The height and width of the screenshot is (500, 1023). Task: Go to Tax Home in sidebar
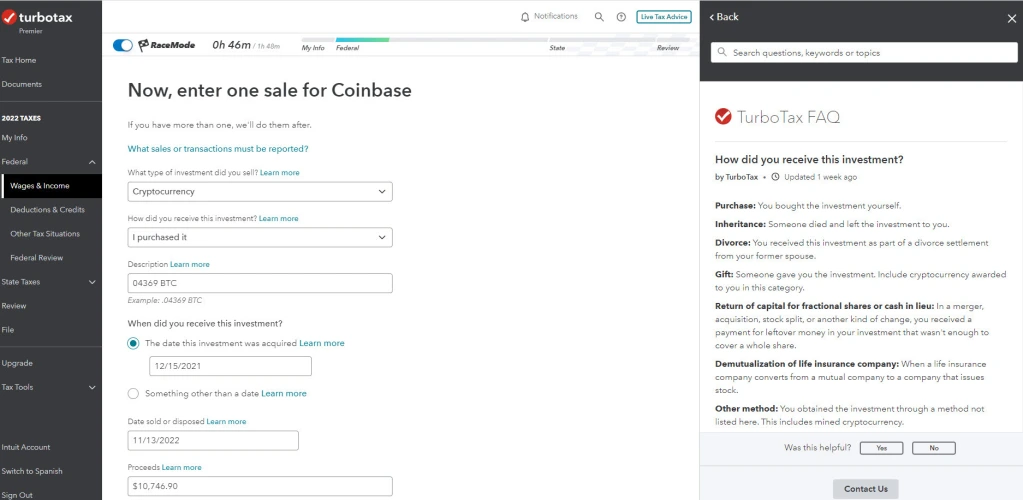(x=19, y=60)
